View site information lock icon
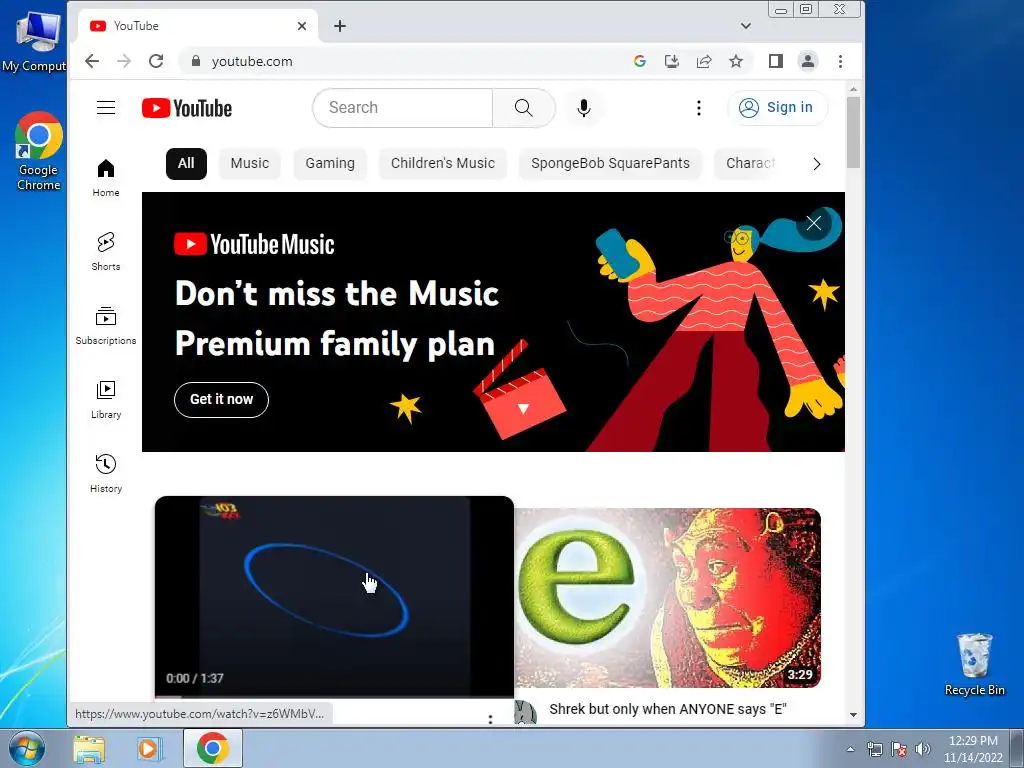The width and height of the screenshot is (1024, 768). (195, 61)
